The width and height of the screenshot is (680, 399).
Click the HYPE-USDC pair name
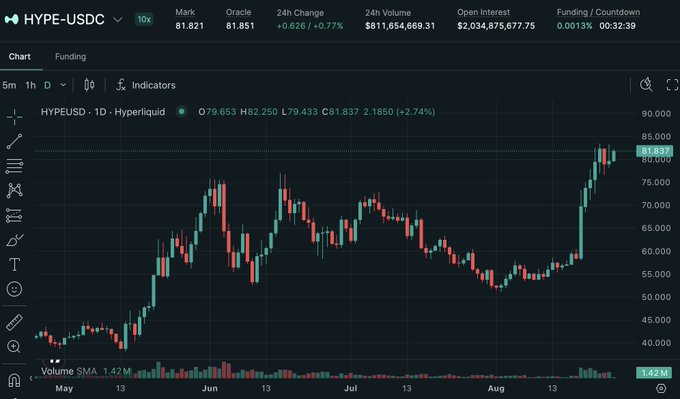(64, 20)
